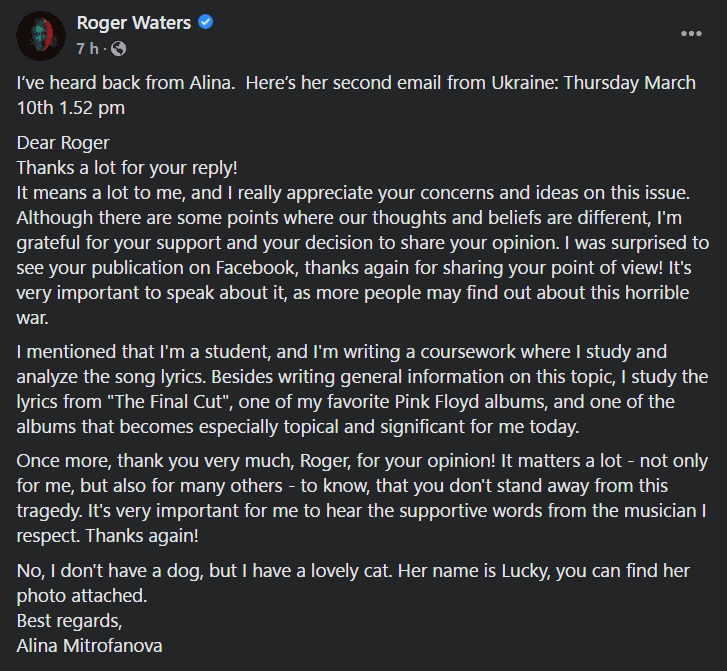This screenshot has width=727, height=671.
Task: Click the word 'Facebook' in the post
Action: point(255,268)
